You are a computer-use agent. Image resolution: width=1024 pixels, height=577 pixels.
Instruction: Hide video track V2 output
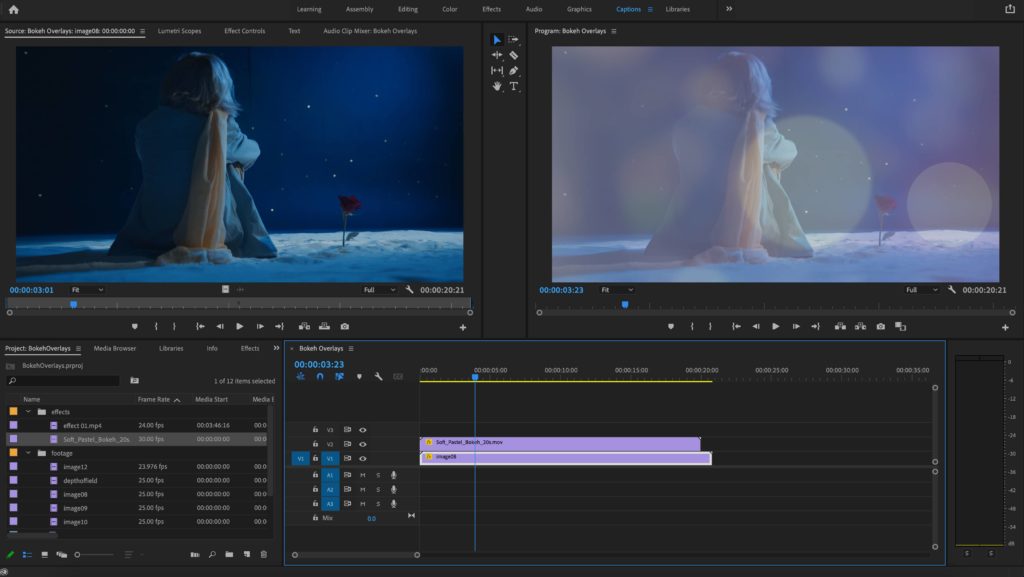[361, 442]
